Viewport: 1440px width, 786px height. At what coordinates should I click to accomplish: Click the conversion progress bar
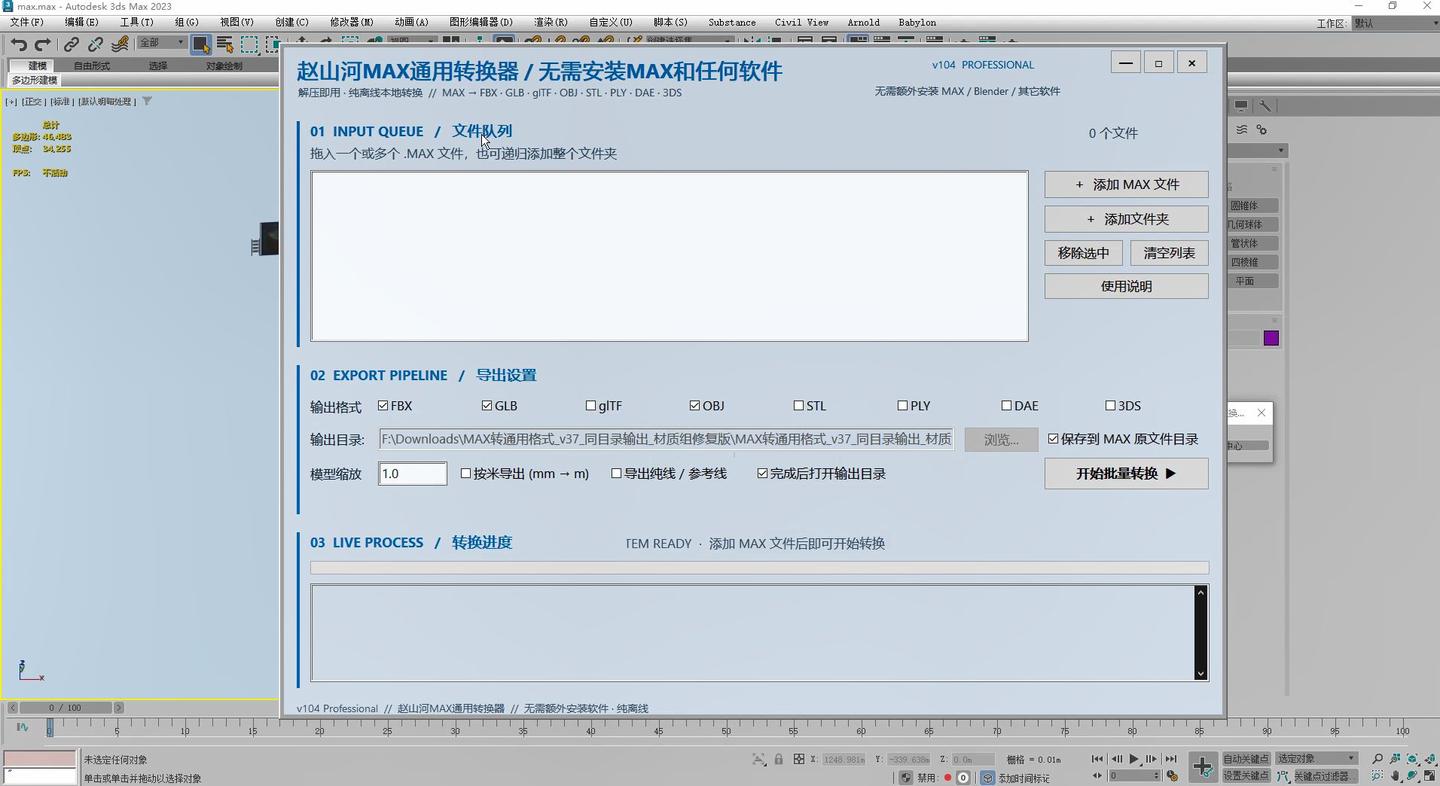point(759,568)
